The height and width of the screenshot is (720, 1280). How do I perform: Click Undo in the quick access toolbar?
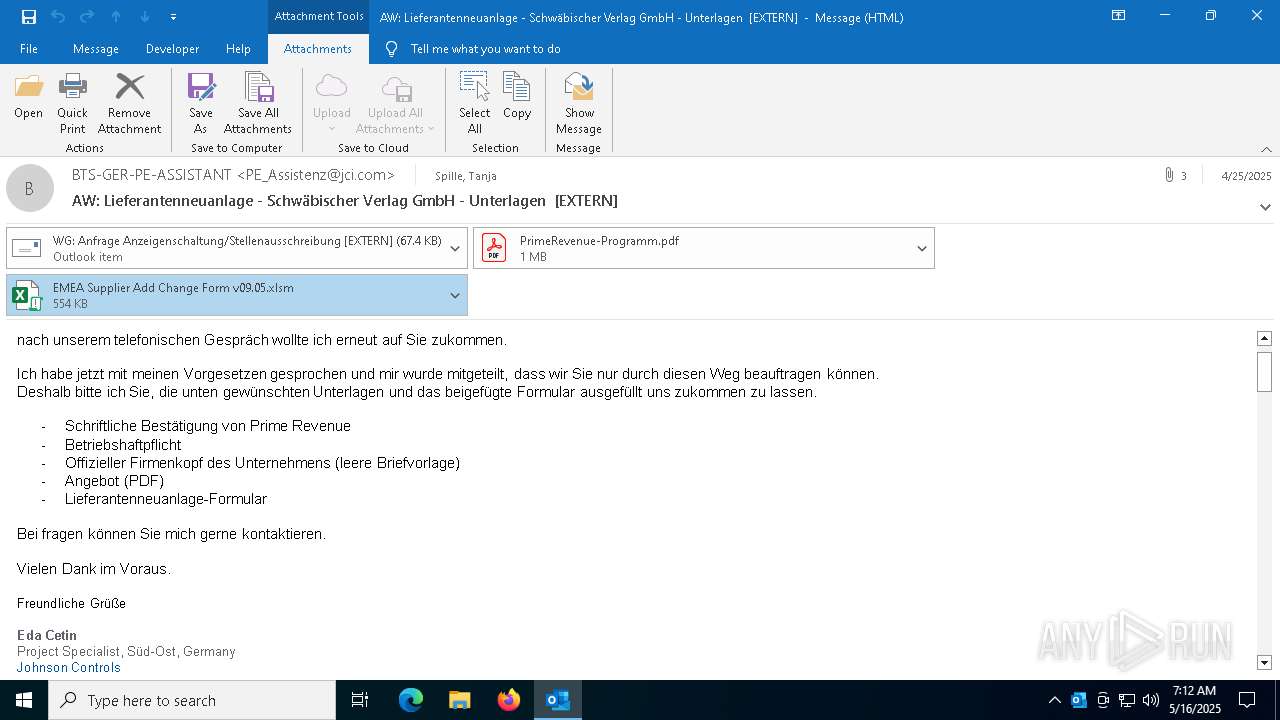click(58, 17)
